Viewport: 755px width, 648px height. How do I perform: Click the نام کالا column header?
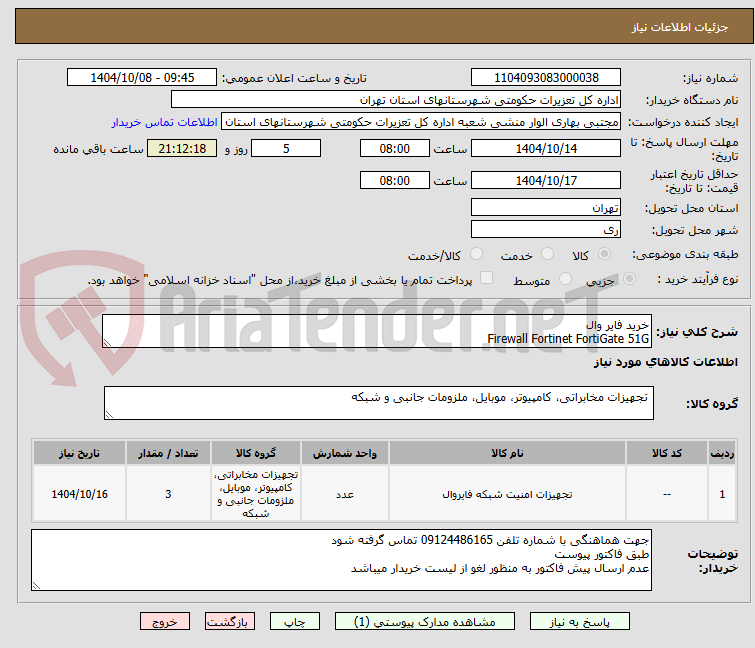click(507, 453)
